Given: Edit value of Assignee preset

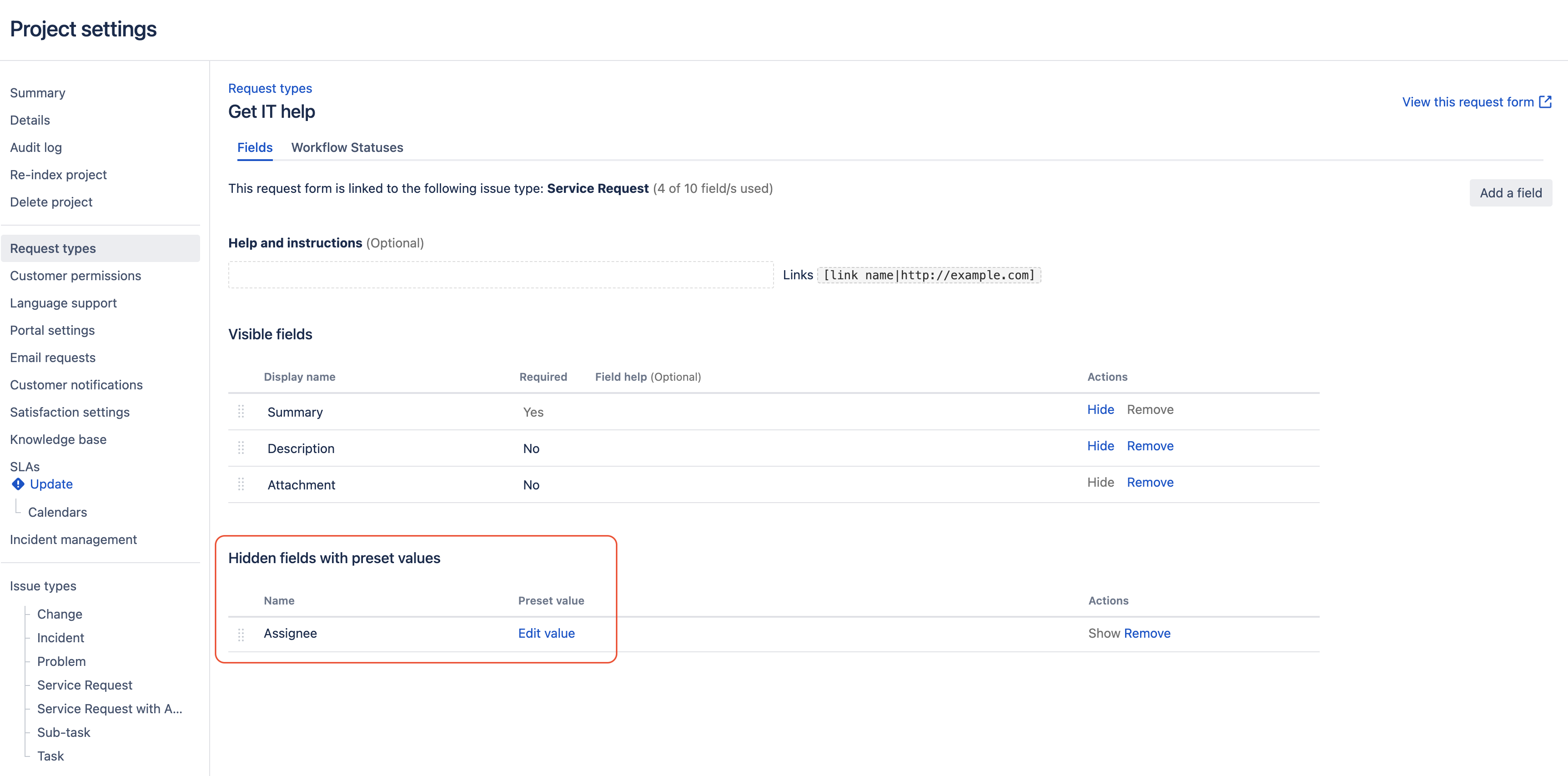Looking at the screenshot, I should (x=546, y=633).
